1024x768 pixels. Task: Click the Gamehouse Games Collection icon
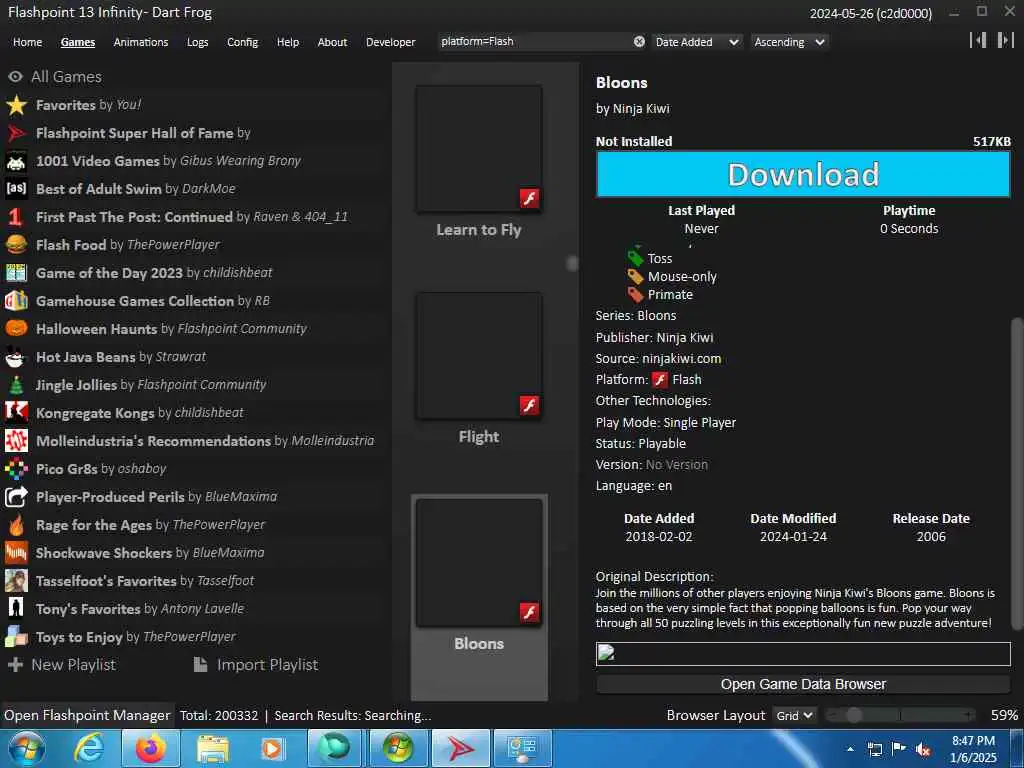pos(16,301)
